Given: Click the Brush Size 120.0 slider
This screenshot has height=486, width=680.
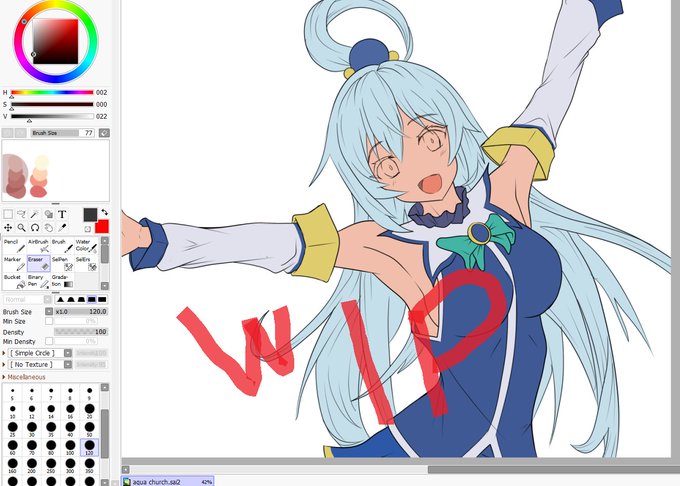Looking at the screenshot, I should pyautogui.click(x=81, y=311).
